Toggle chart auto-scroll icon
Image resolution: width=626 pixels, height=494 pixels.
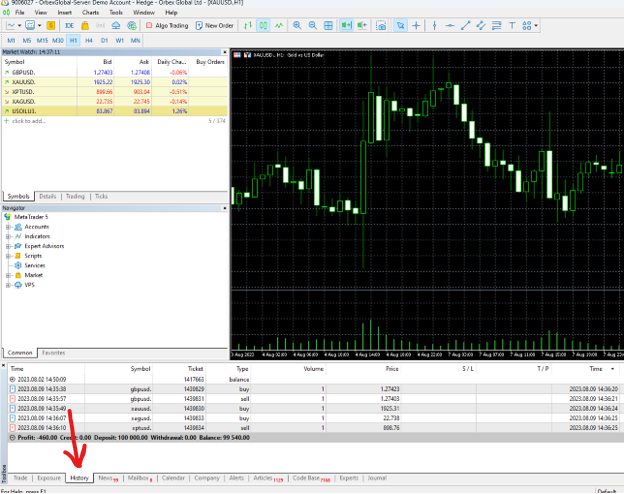click(346, 26)
